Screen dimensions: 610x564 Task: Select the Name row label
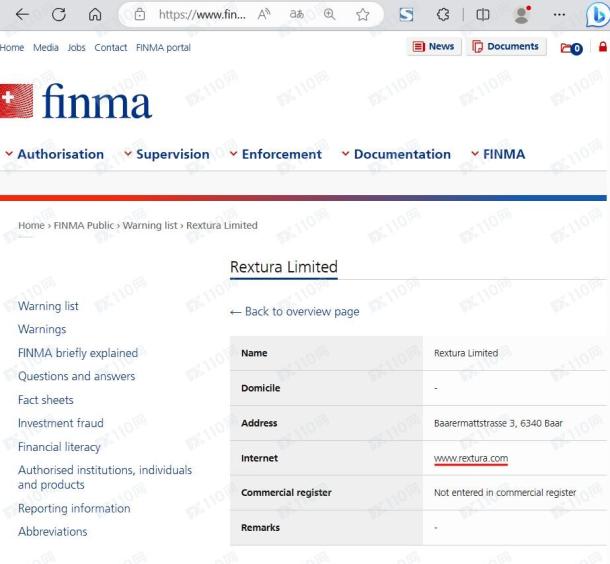pyautogui.click(x=254, y=353)
